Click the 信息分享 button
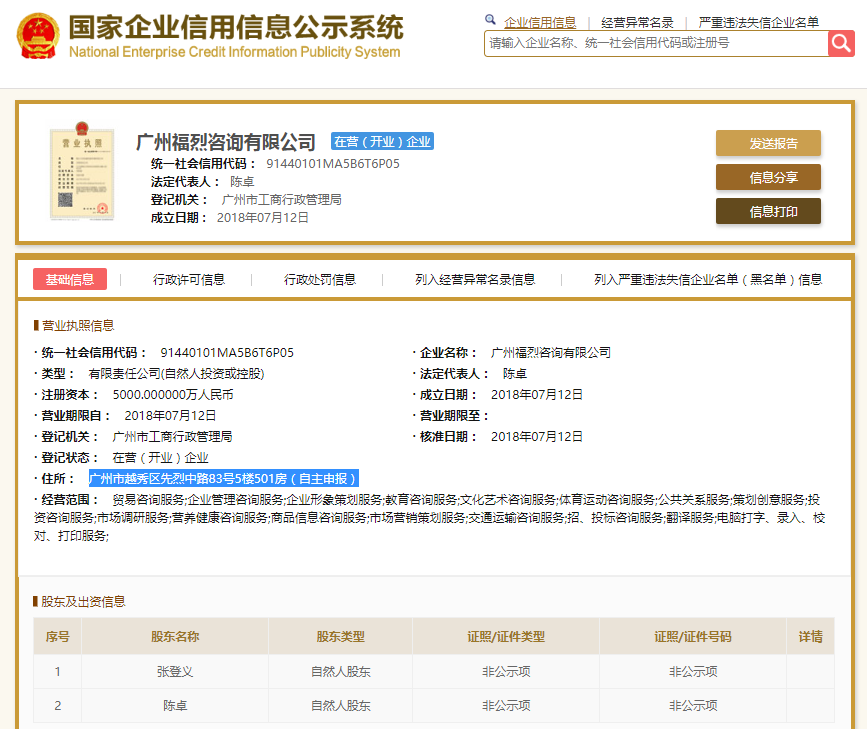This screenshot has height=729, width=867. click(768, 177)
